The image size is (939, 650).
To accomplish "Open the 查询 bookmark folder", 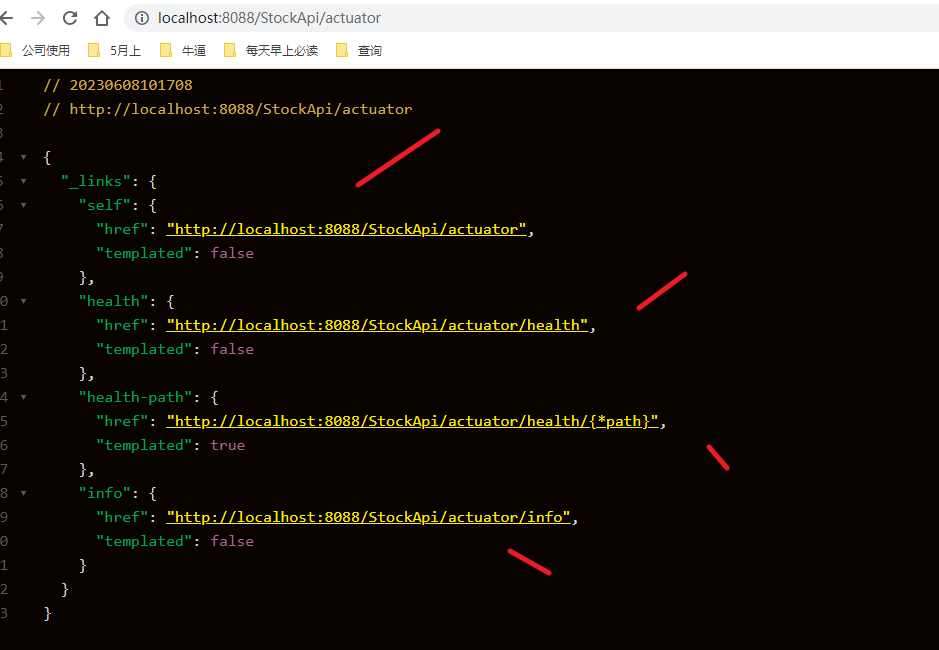I will click(359, 50).
